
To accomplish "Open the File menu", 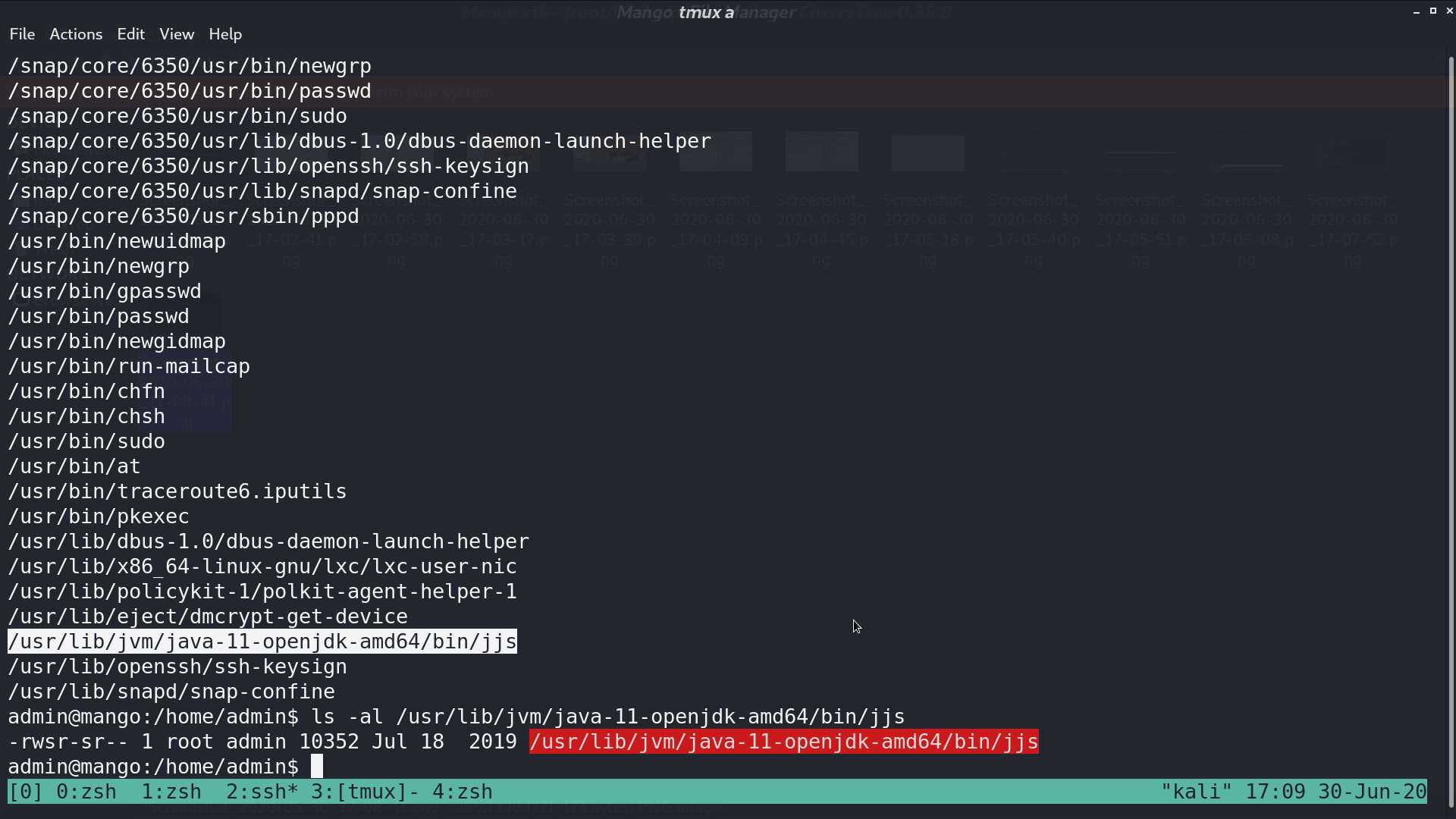I will pos(22,34).
